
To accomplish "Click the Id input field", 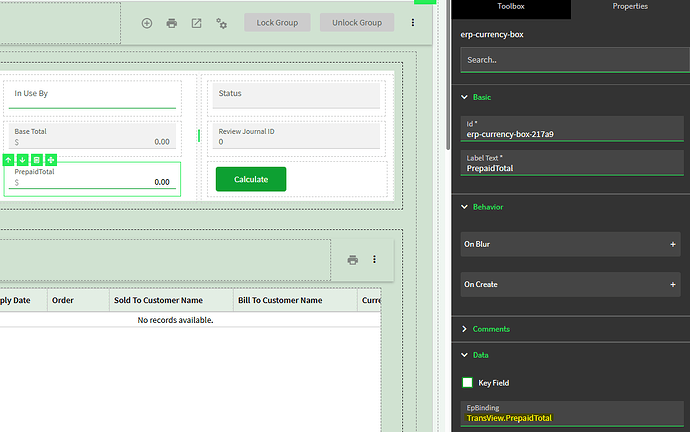I will pos(572,129).
